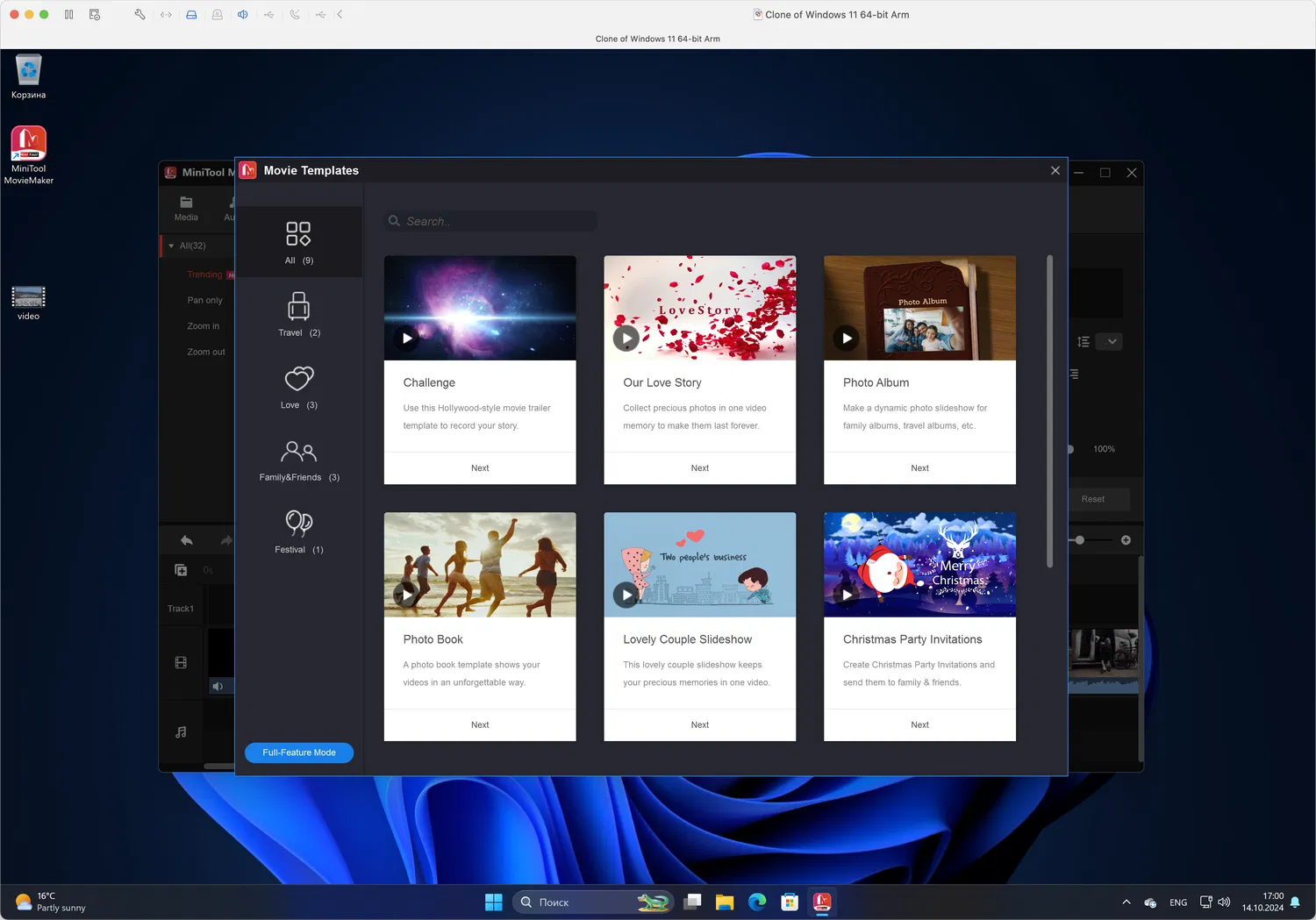Screen dimensions: 1316x920
Task: Open the Photo Book template thumbnail
Action: 480,565
